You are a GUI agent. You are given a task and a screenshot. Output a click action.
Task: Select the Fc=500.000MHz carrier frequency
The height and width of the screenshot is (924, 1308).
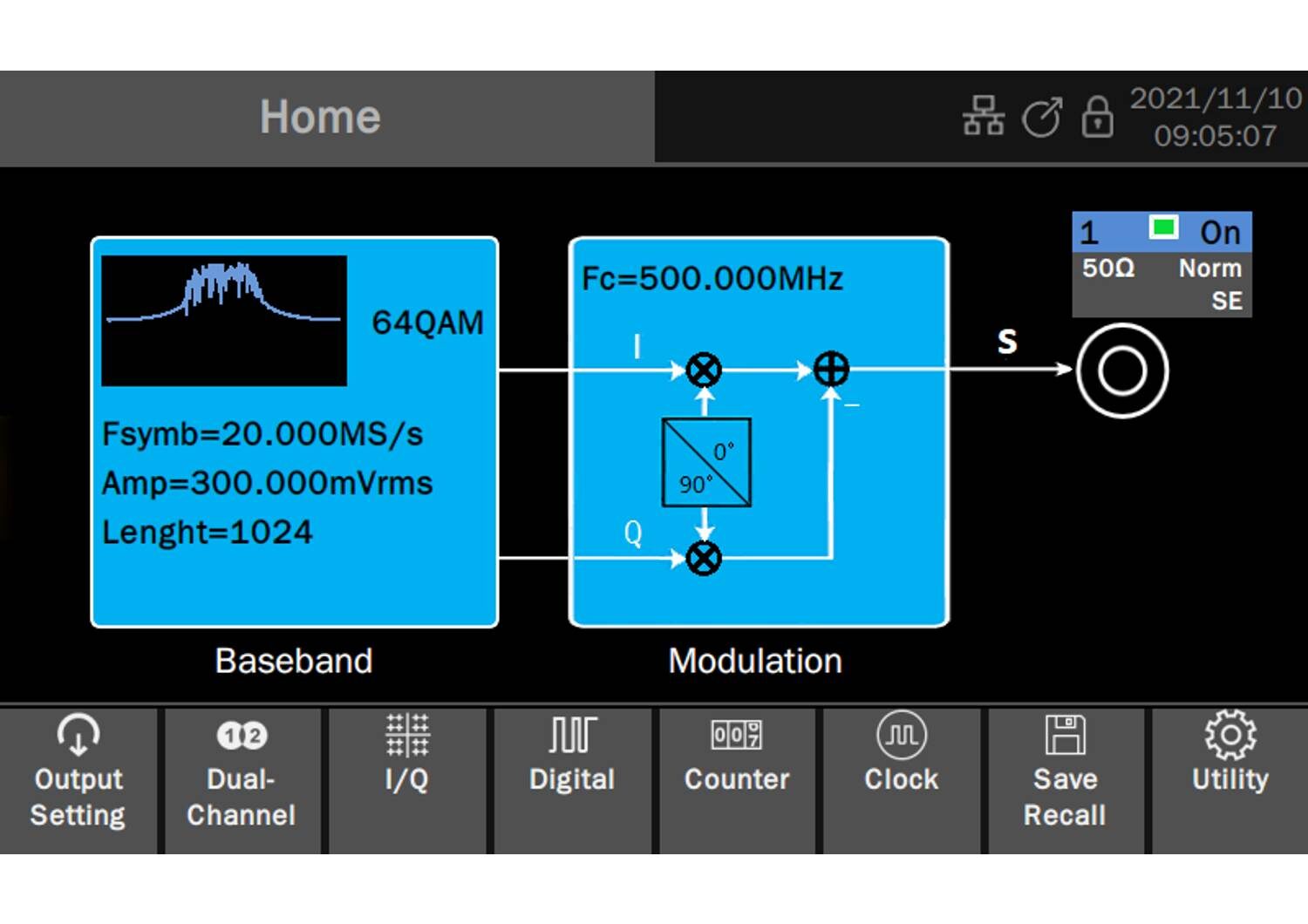pos(712,279)
